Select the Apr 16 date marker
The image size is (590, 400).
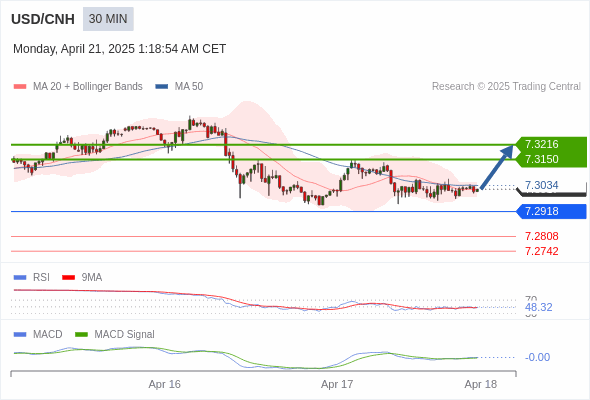pos(164,384)
